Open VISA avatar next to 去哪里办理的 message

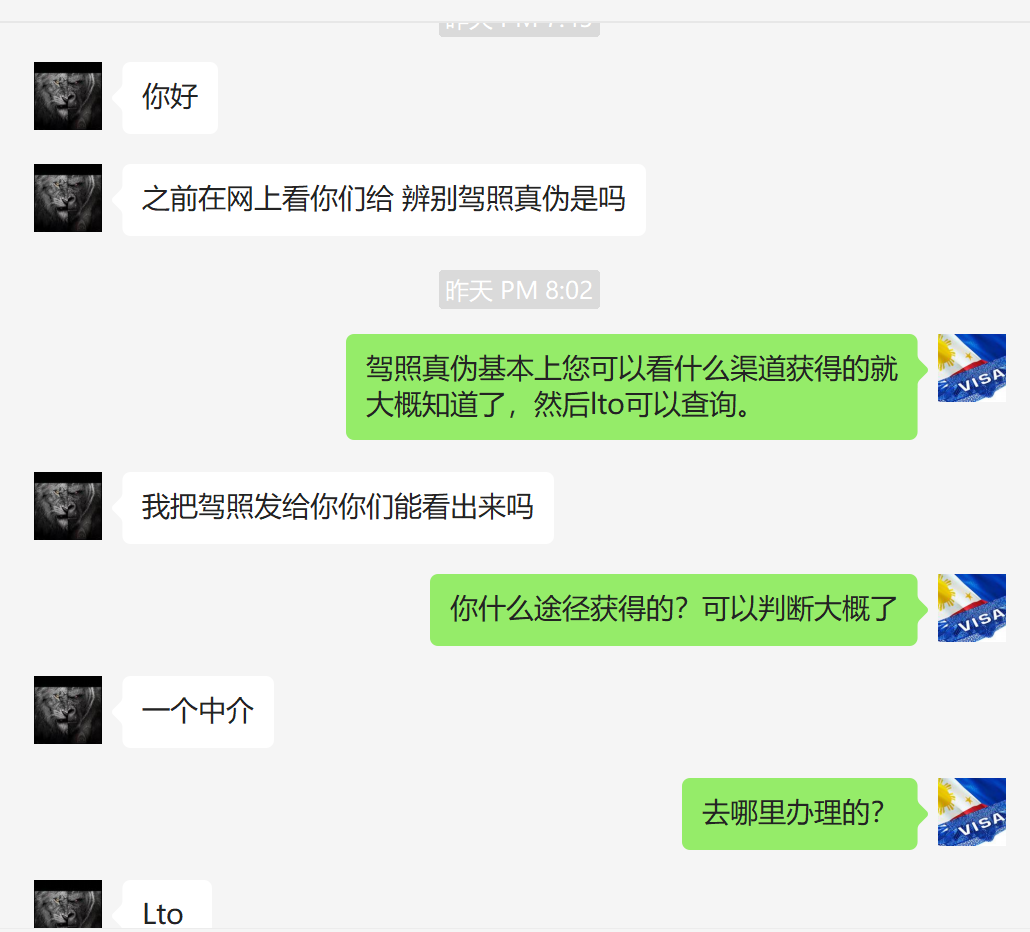pyautogui.click(x=972, y=812)
